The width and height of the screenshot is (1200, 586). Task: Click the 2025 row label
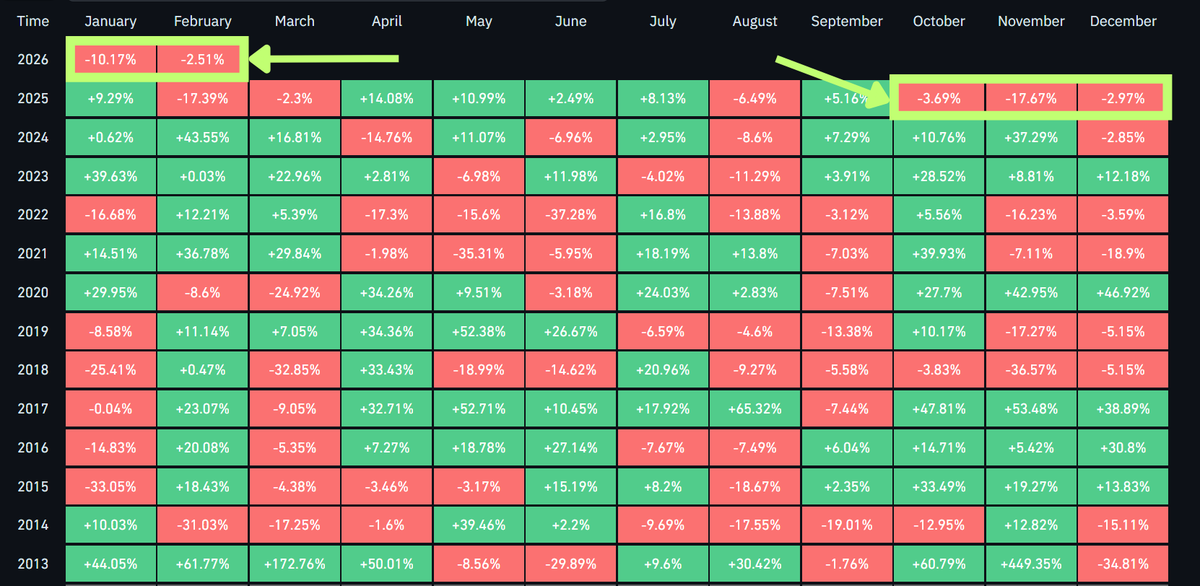tap(33, 99)
